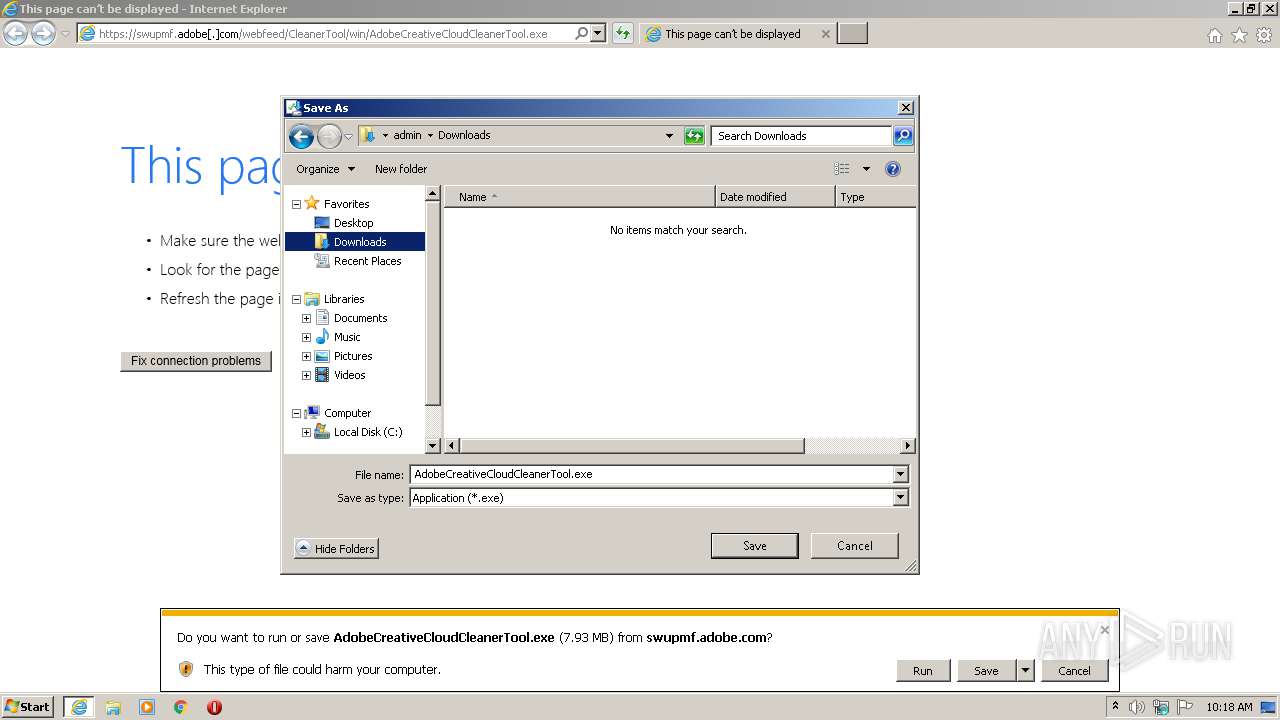Screen dimensions: 1280x720
Task: Collapse the Computer tree node
Action: click(296, 413)
